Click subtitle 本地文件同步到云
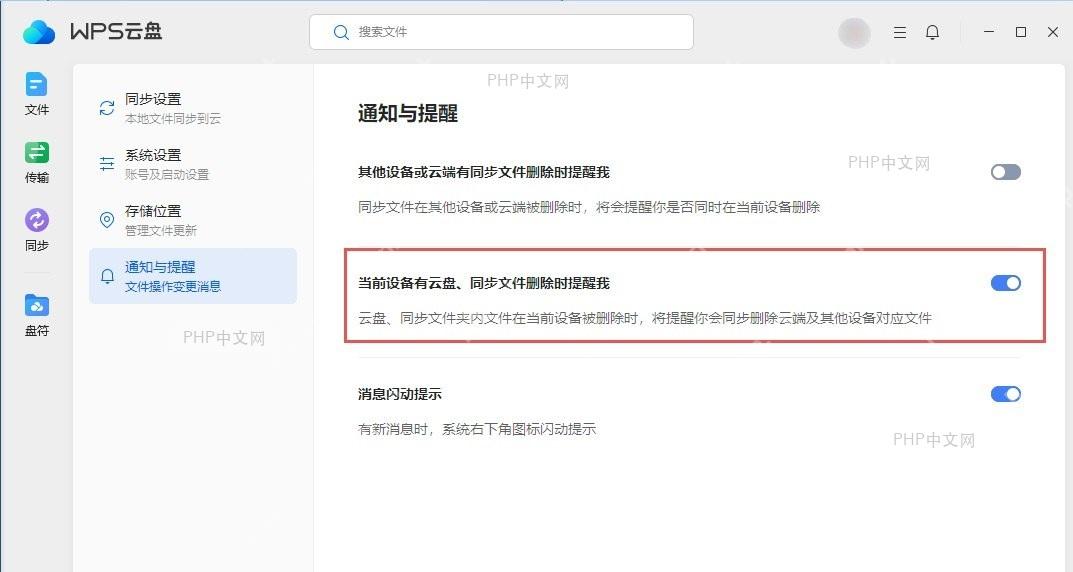 coord(172,118)
